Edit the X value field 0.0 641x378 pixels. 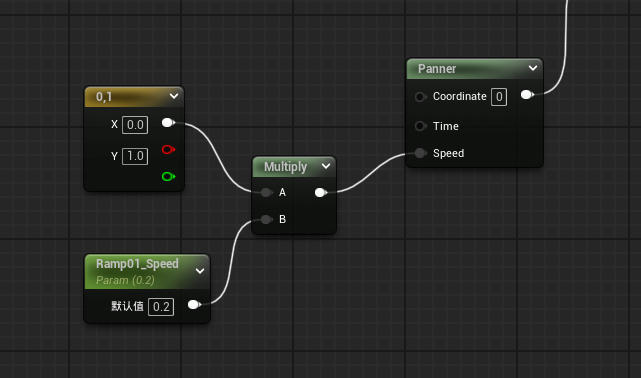(135, 125)
